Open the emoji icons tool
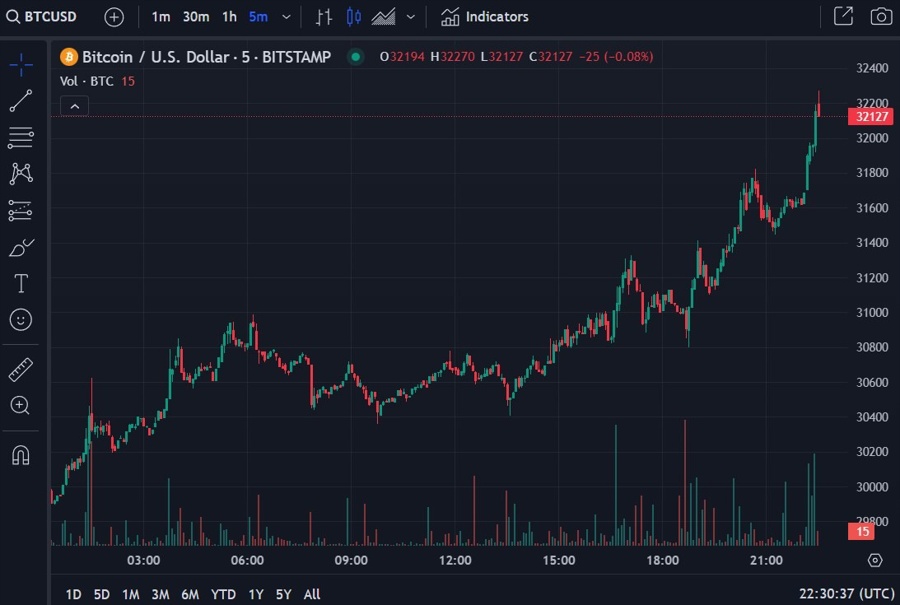 coord(21,320)
